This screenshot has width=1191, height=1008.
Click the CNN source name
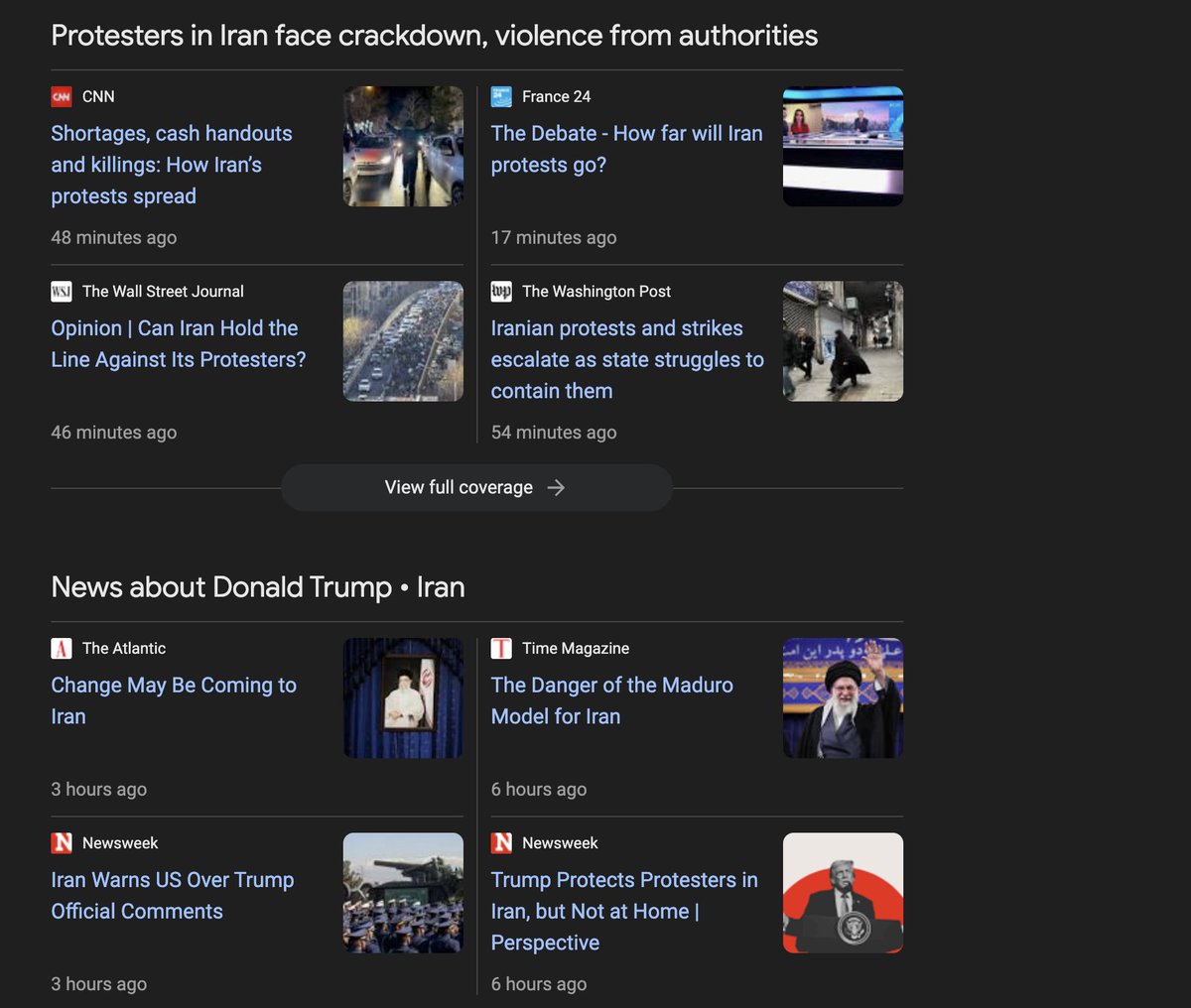coord(98,96)
